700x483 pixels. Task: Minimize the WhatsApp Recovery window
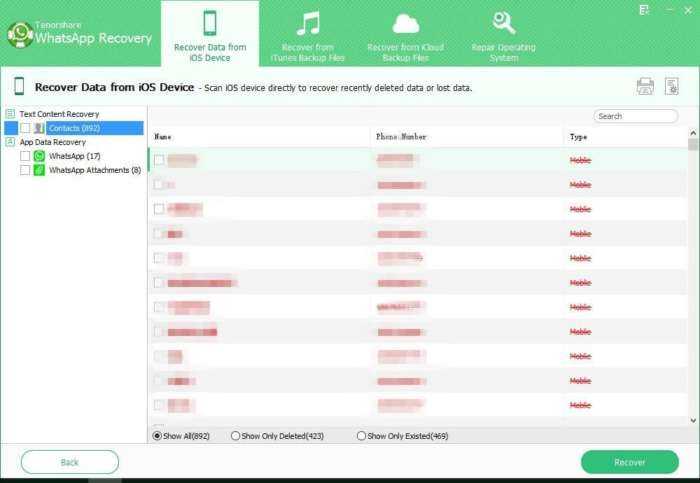(x=669, y=10)
